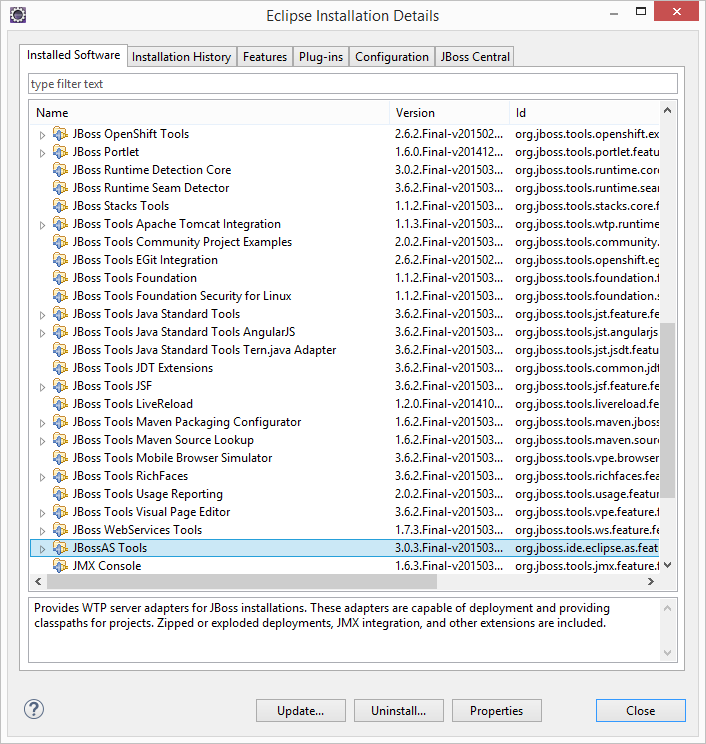706x744 pixels.
Task: Click the JBoss Tools EGit Integration icon
Action: tap(60, 260)
